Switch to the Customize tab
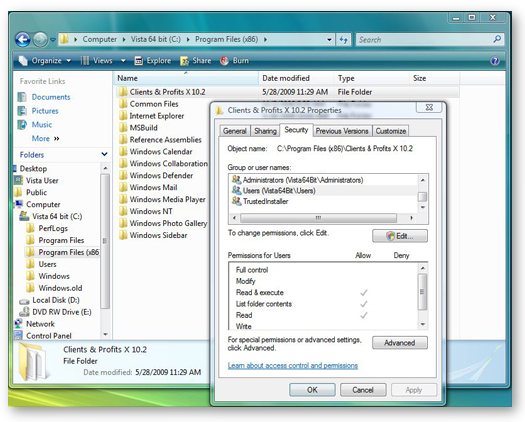The height and width of the screenshot is (422, 525). [391, 131]
